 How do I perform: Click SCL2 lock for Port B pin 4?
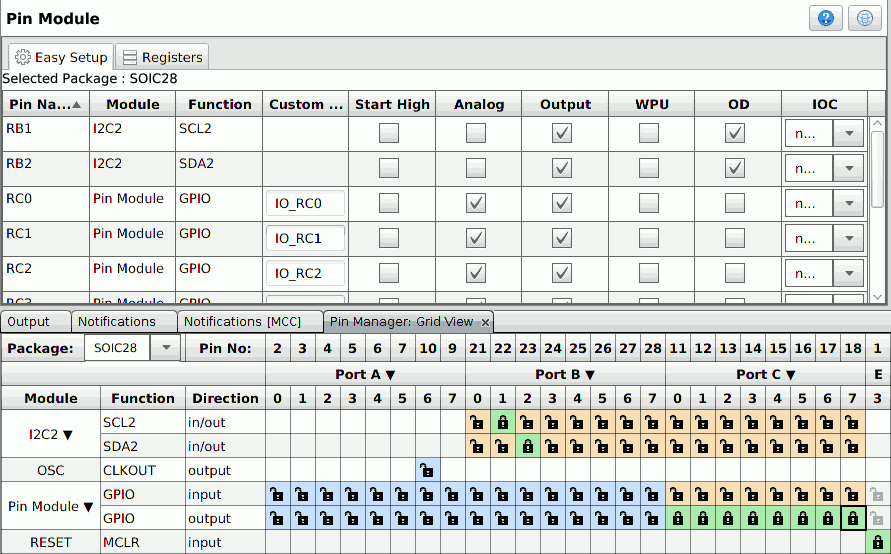[x=577, y=423]
